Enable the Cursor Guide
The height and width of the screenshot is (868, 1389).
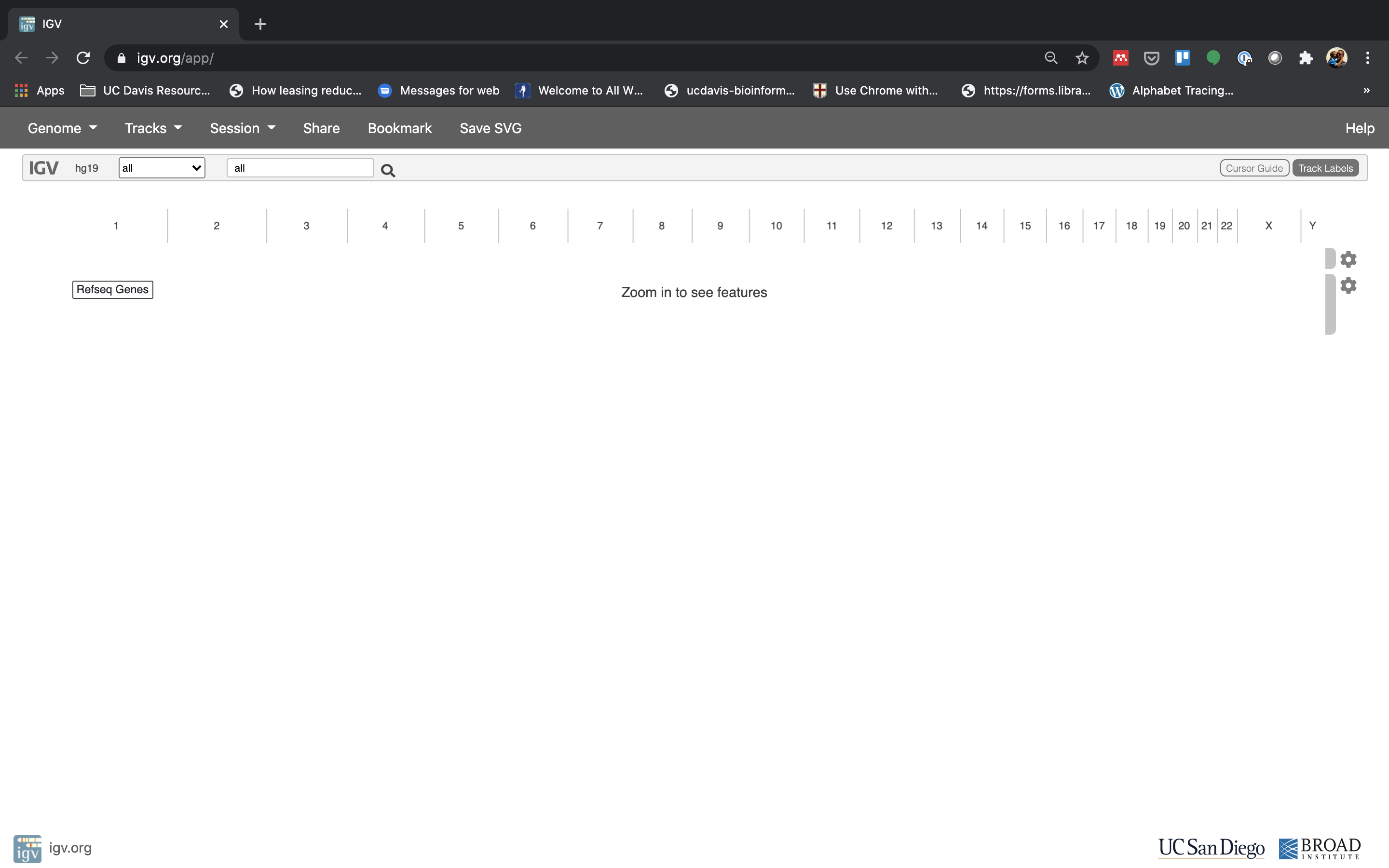(1254, 168)
